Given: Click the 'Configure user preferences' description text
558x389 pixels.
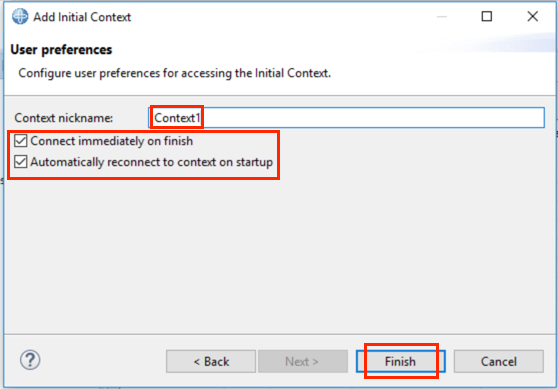Looking at the screenshot, I should click(x=174, y=73).
